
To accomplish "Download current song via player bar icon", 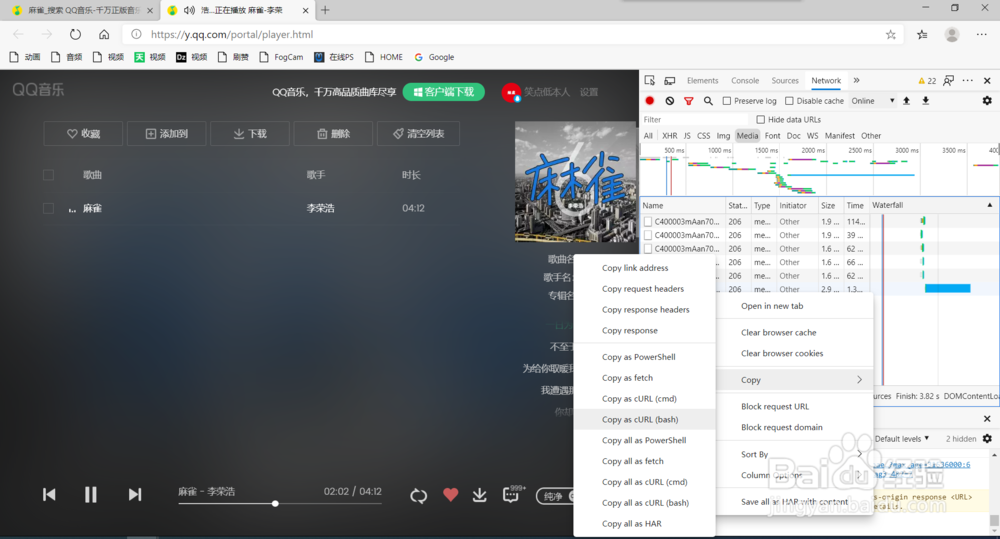I will click(480, 495).
